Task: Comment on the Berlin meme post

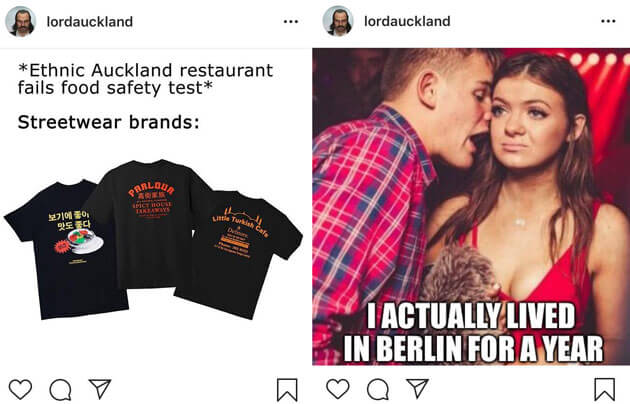Action: pos(378,389)
